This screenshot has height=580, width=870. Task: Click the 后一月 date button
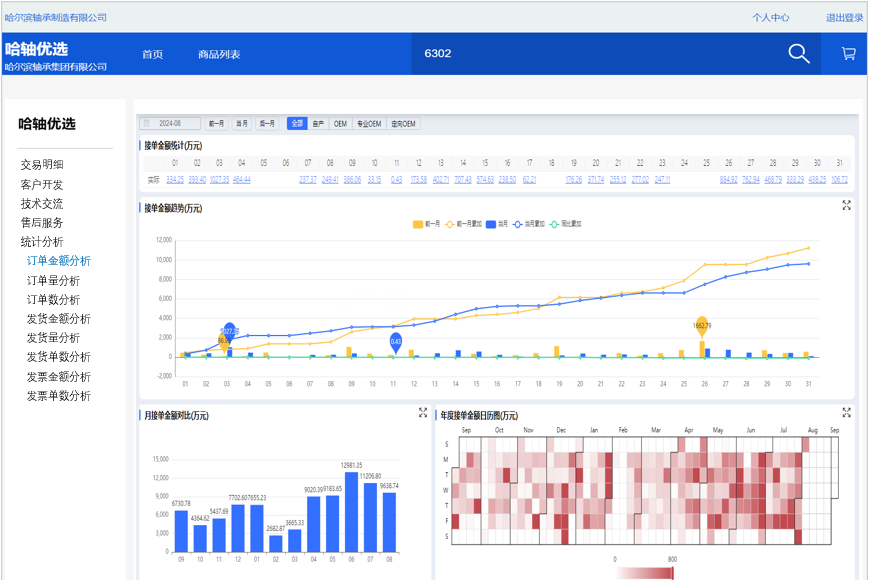click(267, 123)
